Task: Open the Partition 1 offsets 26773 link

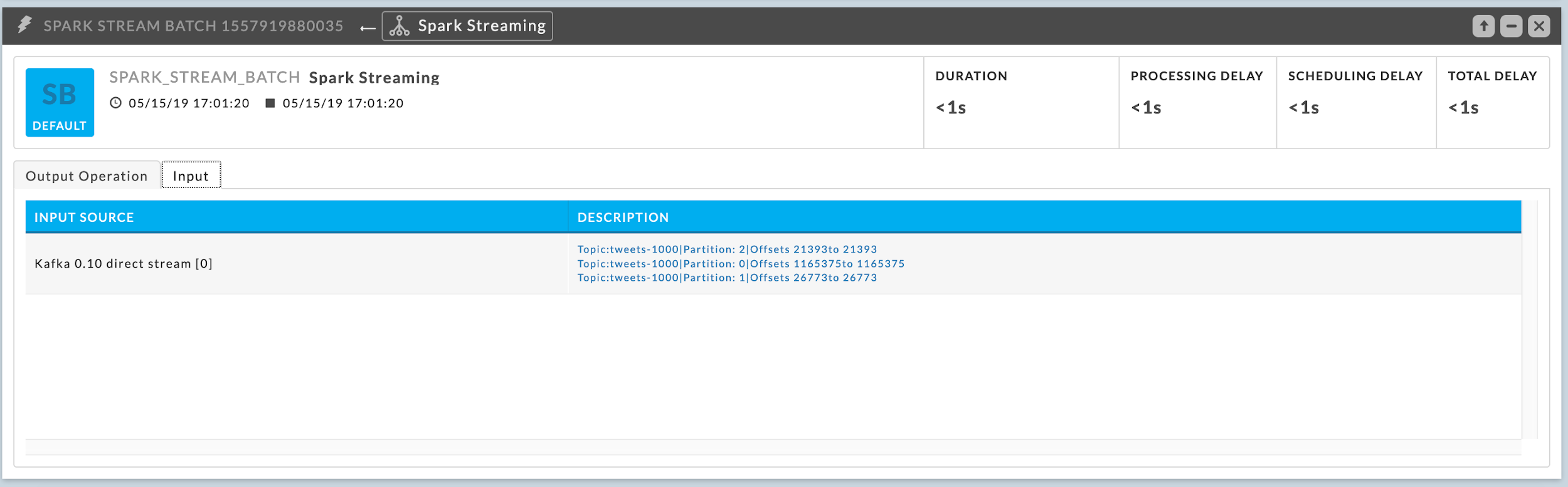Action: pyautogui.click(x=727, y=278)
